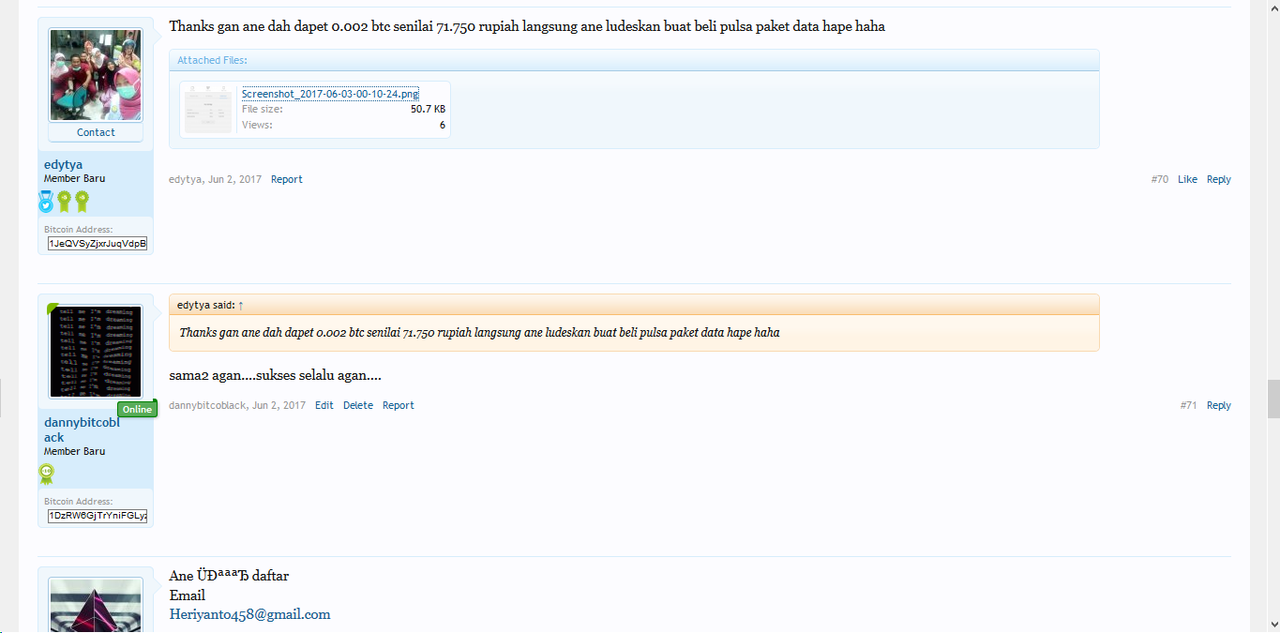Viewport: 1280px width, 633px height.
Task: Email Heriyanto458@gmail.com via its link
Action: 249,614
